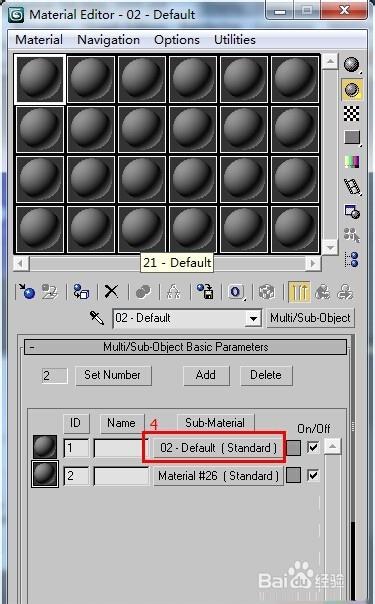Click Assign Material to Selection icon
The height and width of the screenshot is (604, 375).
click(x=81, y=292)
